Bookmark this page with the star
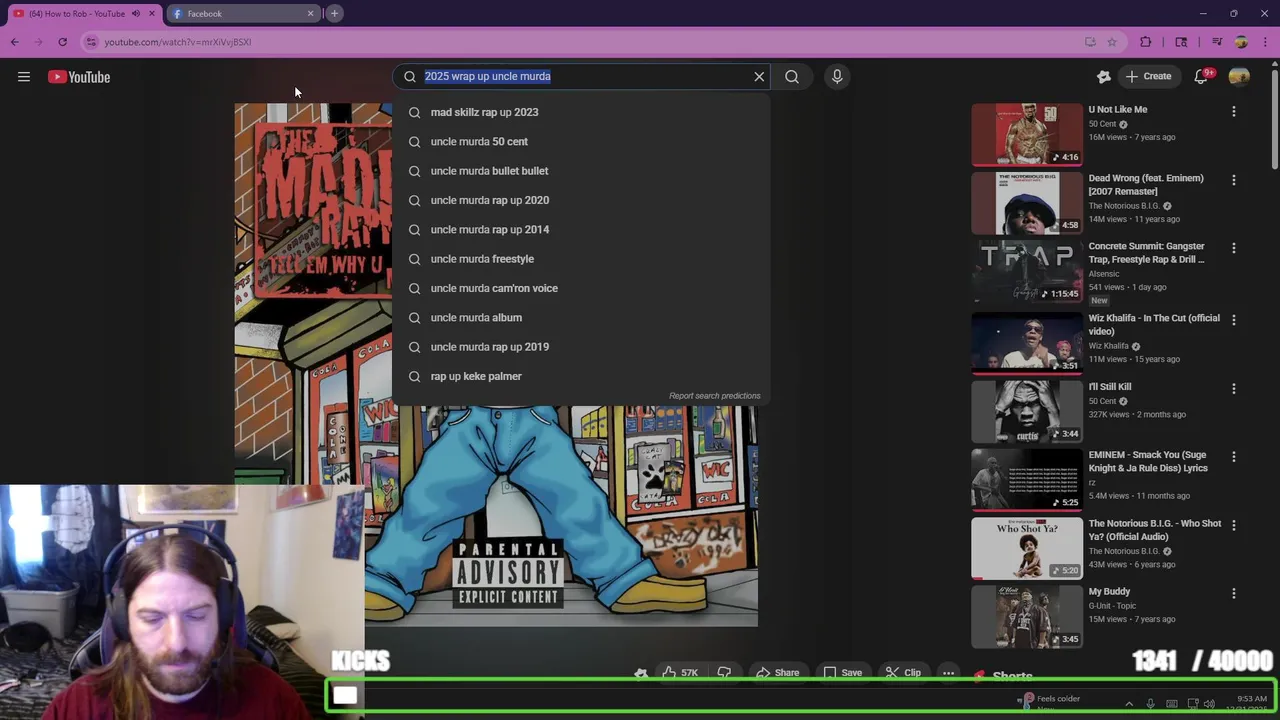The height and width of the screenshot is (720, 1280). [x=1112, y=42]
